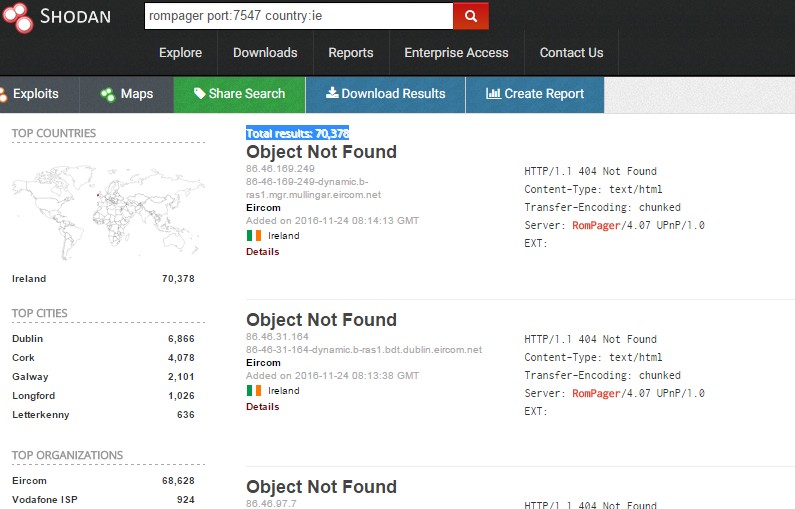Click Eircom organization in second result
The width and height of the screenshot is (795, 509).
pyautogui.click(x=263, y=362)
